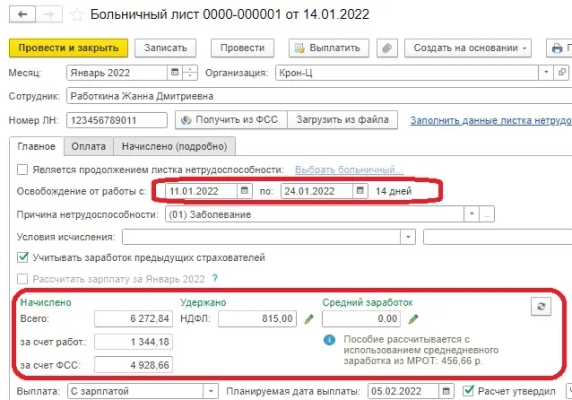Click the Выплатить button
The height and width of the screenshot is (400, 572).
(329, 48)
